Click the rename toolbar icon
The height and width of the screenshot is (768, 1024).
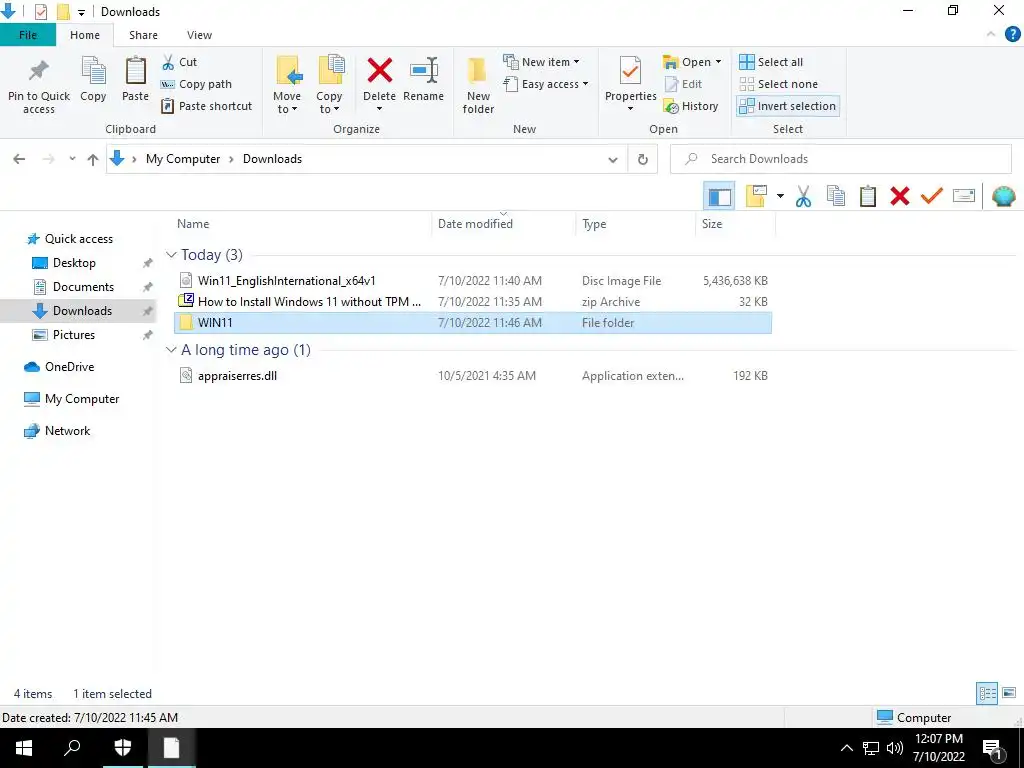tap(964, 196)
